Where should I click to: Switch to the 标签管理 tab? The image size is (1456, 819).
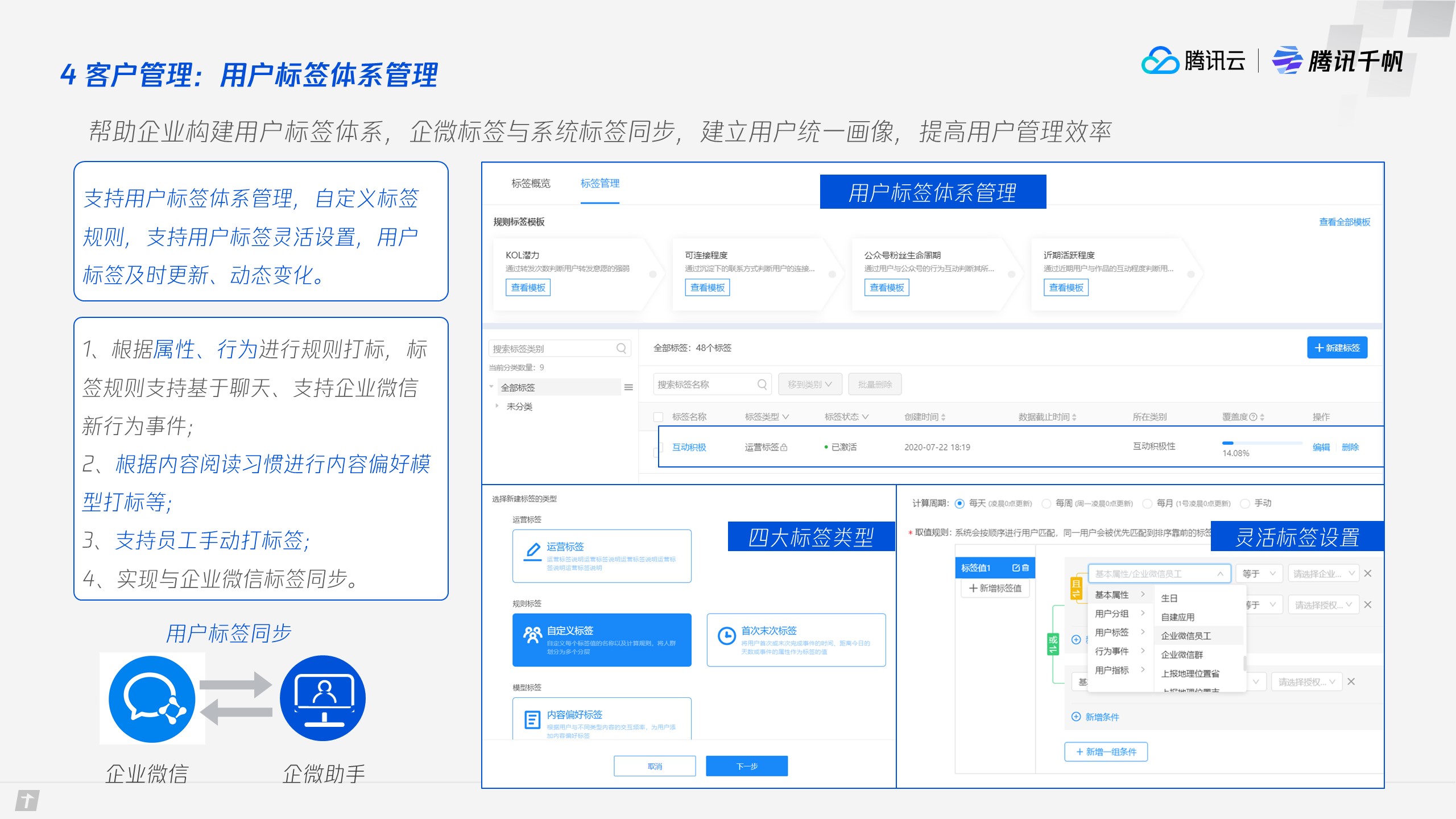point(600,183)
